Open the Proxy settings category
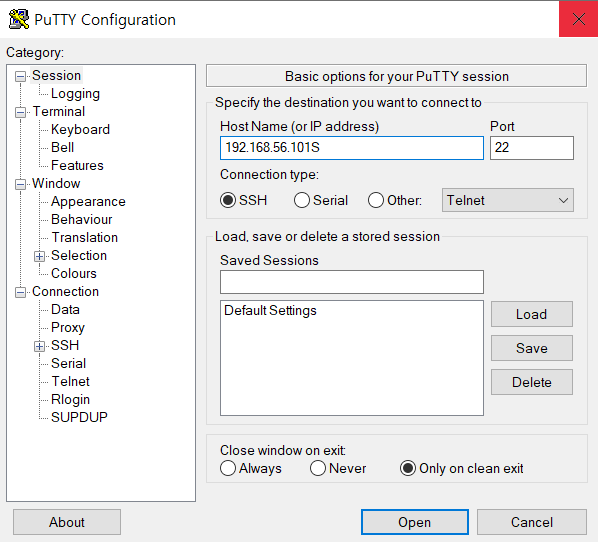Screen dimensions: 598x542 [x=68, y=327]
